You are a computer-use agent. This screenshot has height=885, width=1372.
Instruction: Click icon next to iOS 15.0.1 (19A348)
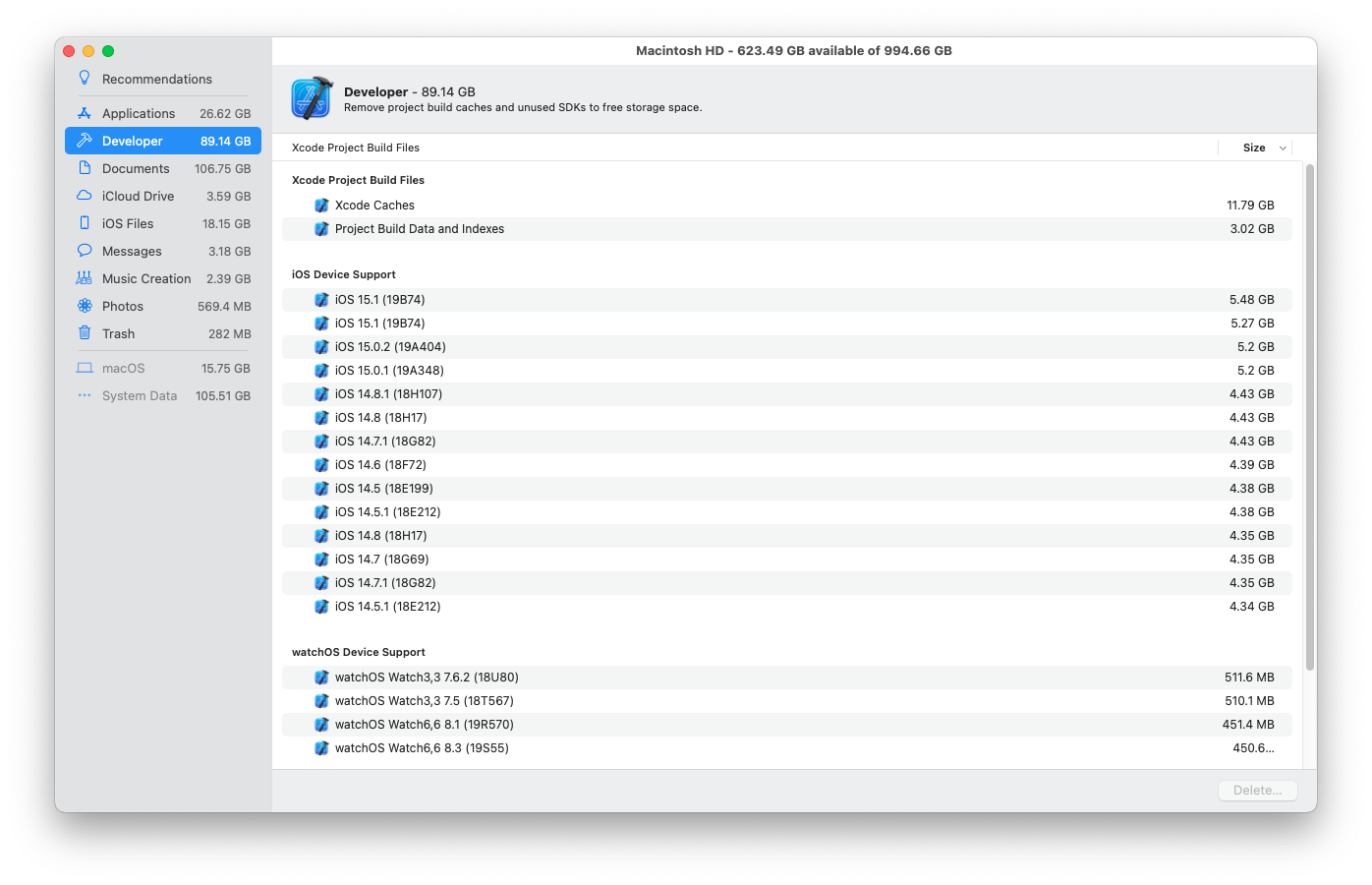[321, 371]
